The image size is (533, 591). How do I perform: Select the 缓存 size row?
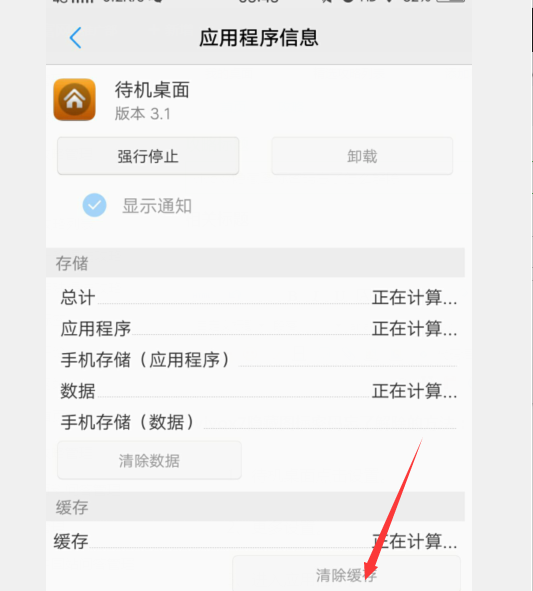coord(256,542)
